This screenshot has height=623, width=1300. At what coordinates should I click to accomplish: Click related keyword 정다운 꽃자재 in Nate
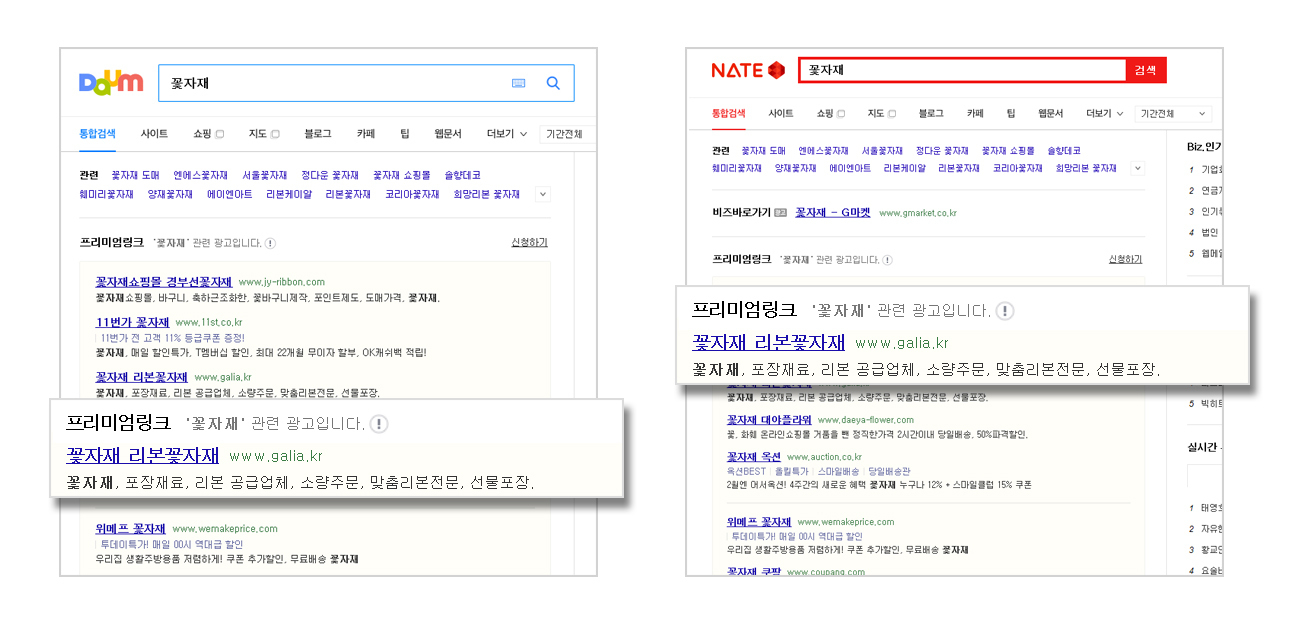click(x=942, y=151)
